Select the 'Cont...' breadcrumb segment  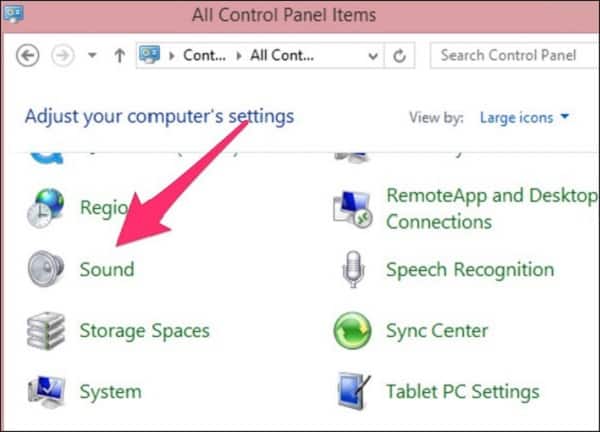tap(204, 56)
